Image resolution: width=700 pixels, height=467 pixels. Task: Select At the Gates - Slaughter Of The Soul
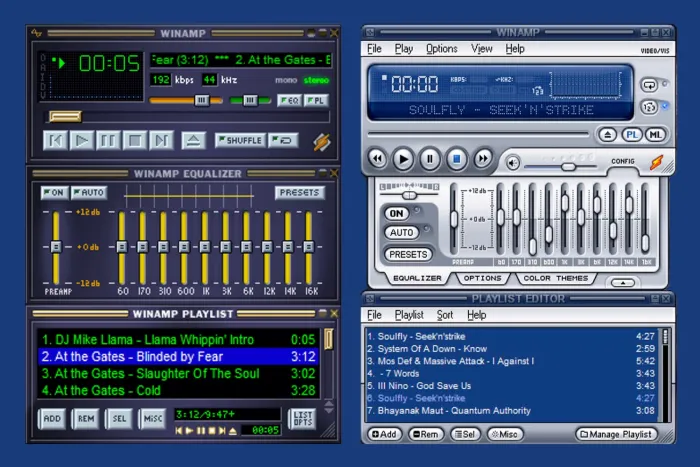[x=179, y=374]
